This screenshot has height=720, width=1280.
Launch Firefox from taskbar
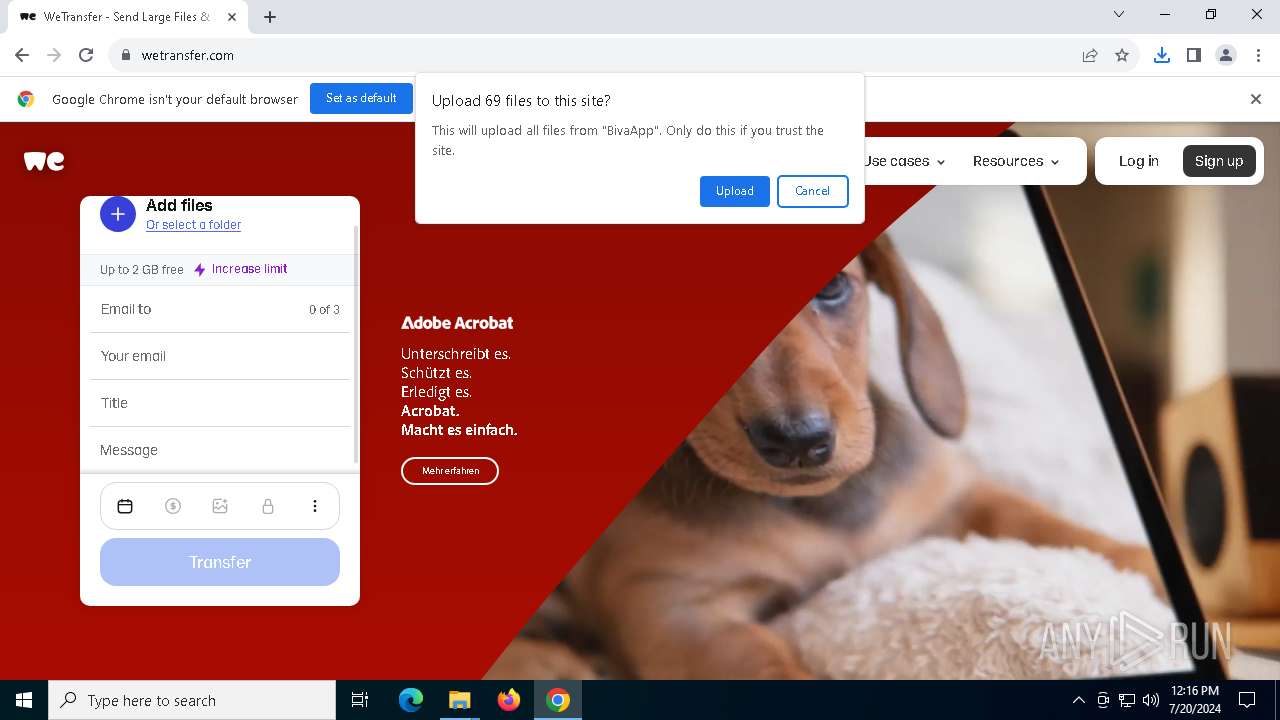coord(509,700)
